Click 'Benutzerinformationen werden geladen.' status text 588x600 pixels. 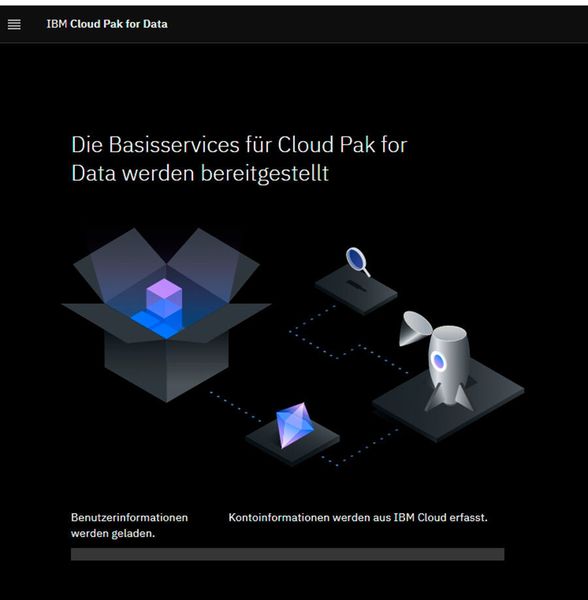[129, 525]
